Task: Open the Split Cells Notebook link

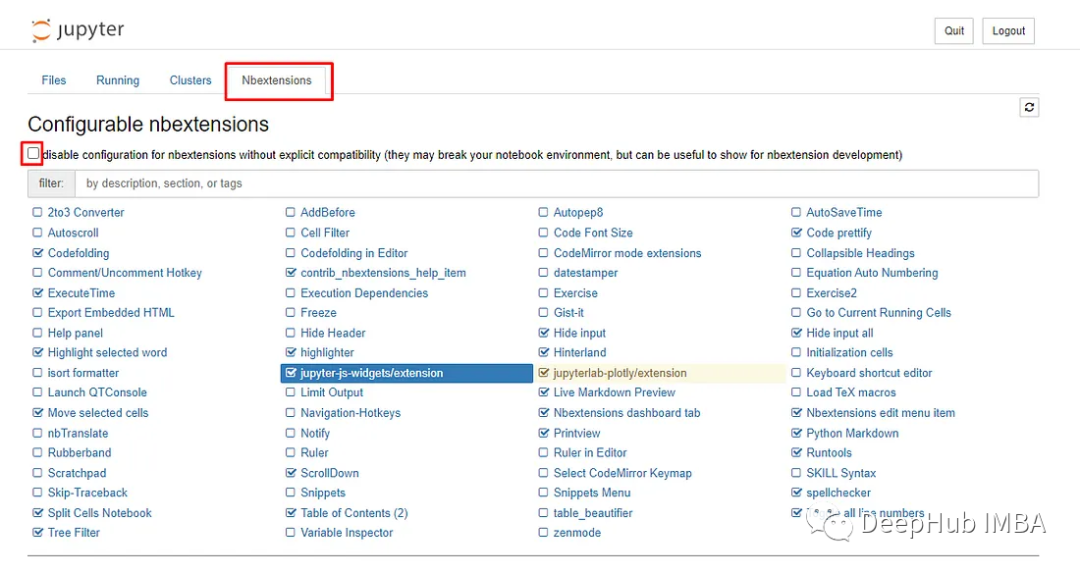Action: (100, 512)
